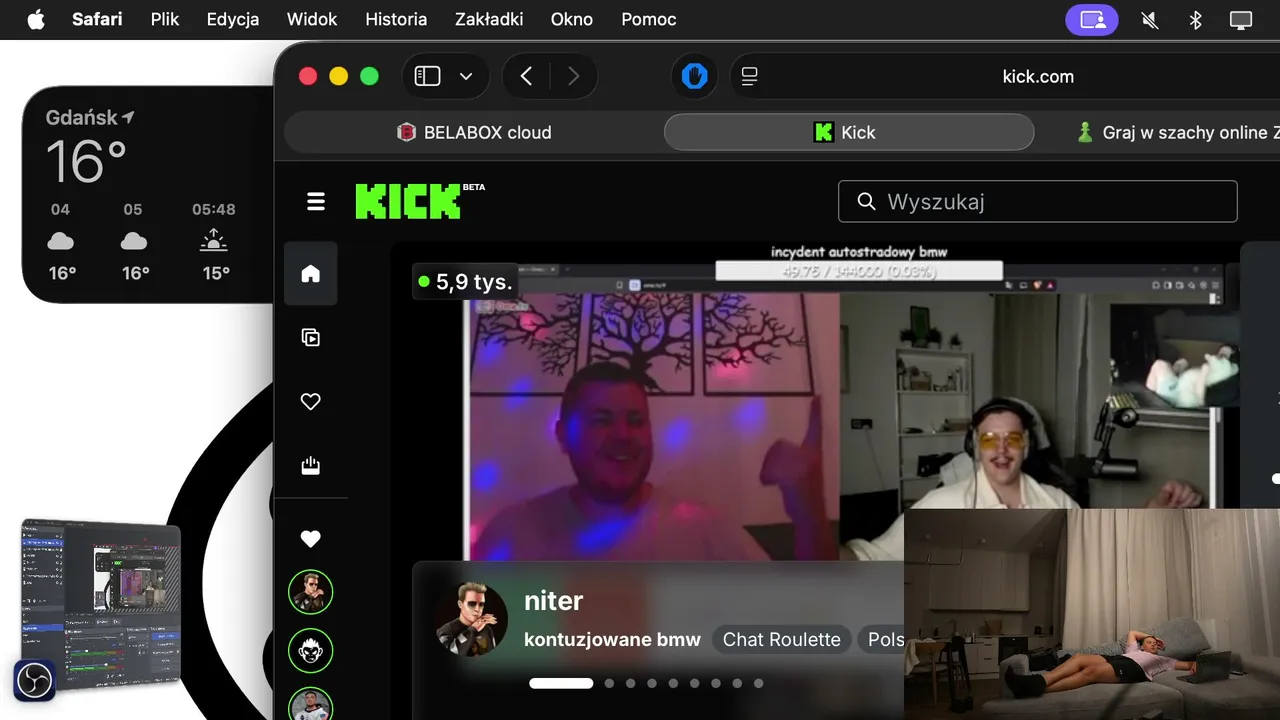Click the picture-in-picture video overlay
This screenshot has width=1280, height=720.
tap(1092, 614)
